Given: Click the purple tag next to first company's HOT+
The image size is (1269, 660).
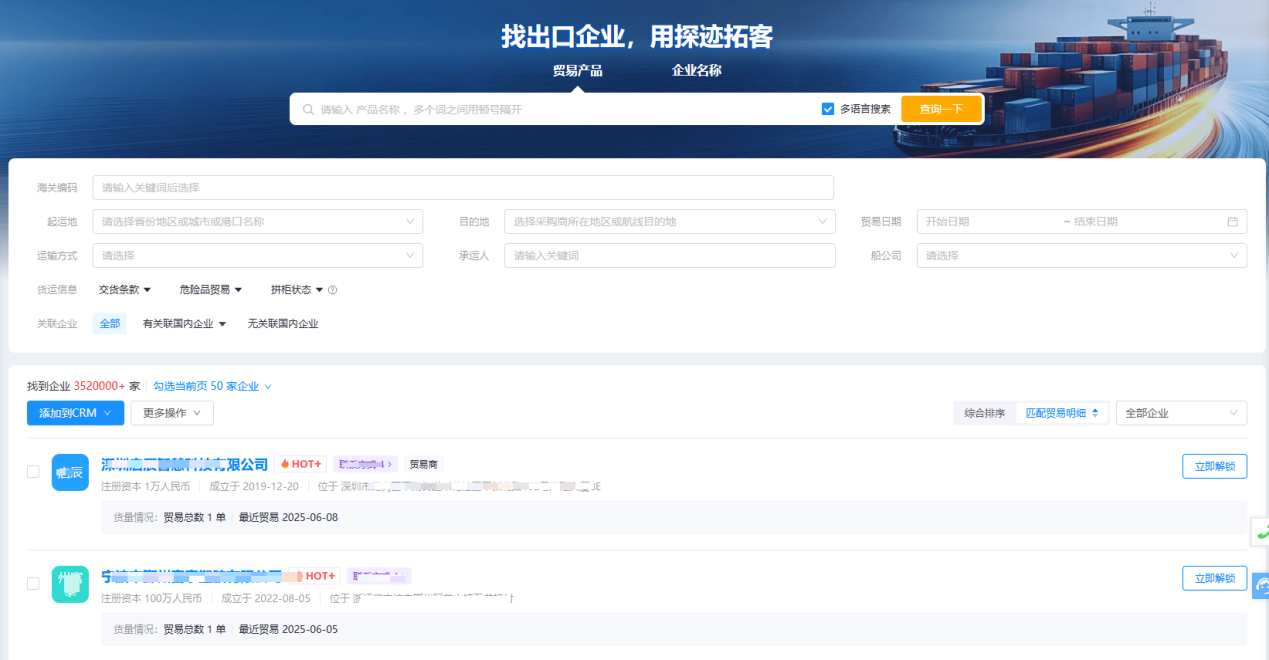Looking at the screenshot, I should 365,464.
